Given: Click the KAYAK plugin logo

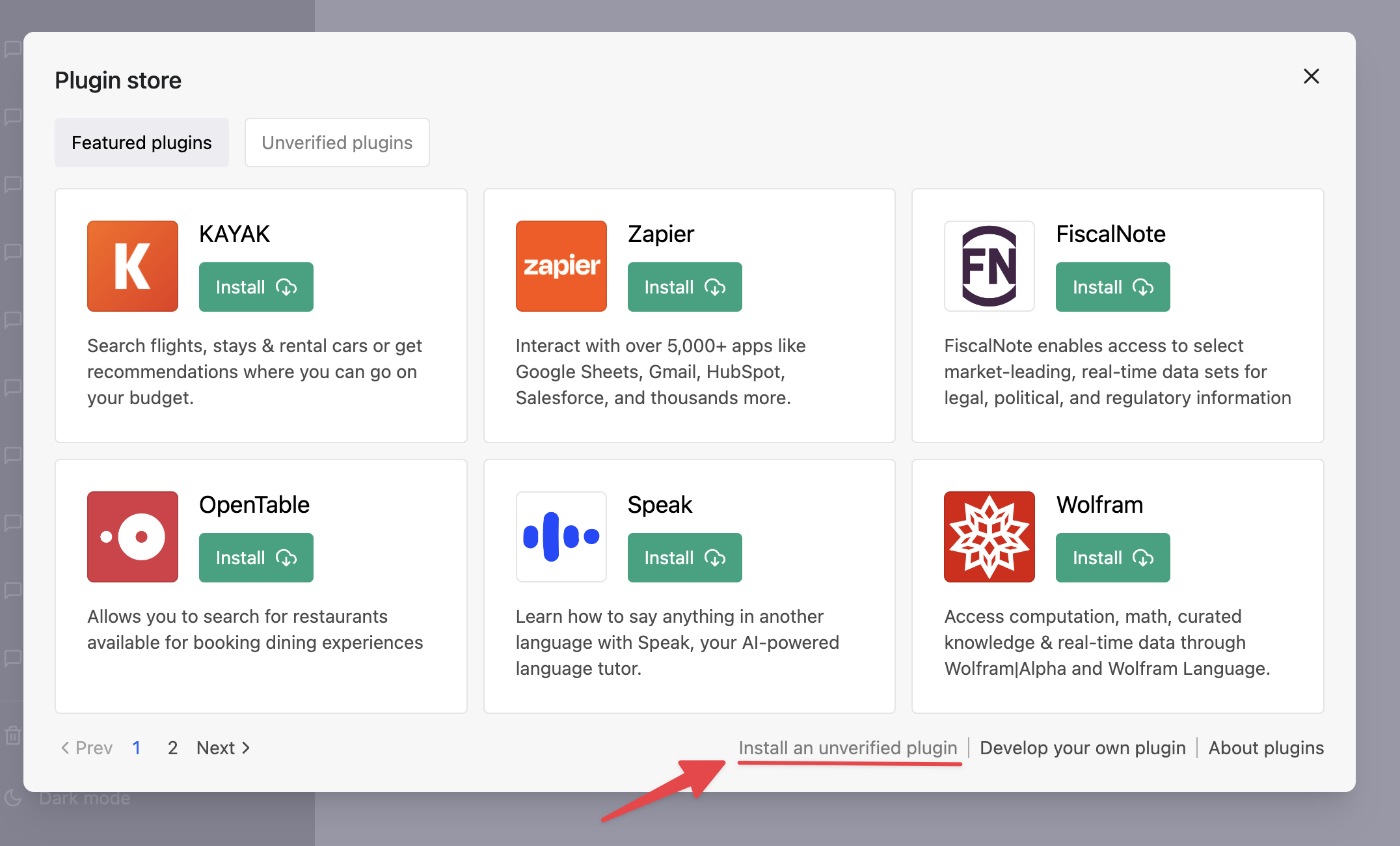Looking at the screenshot, I should tap(132, 266).
